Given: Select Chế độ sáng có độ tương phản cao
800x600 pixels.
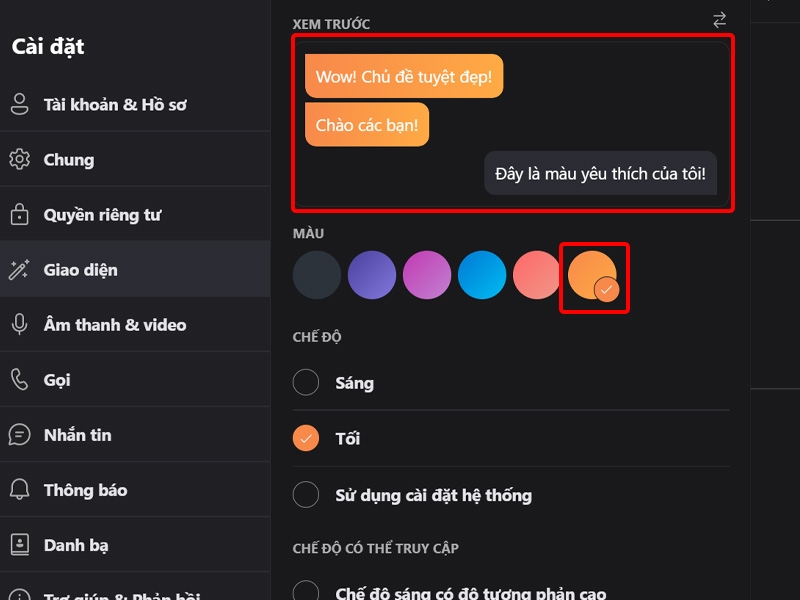Looking at the screenshot, I should [306, 592].
